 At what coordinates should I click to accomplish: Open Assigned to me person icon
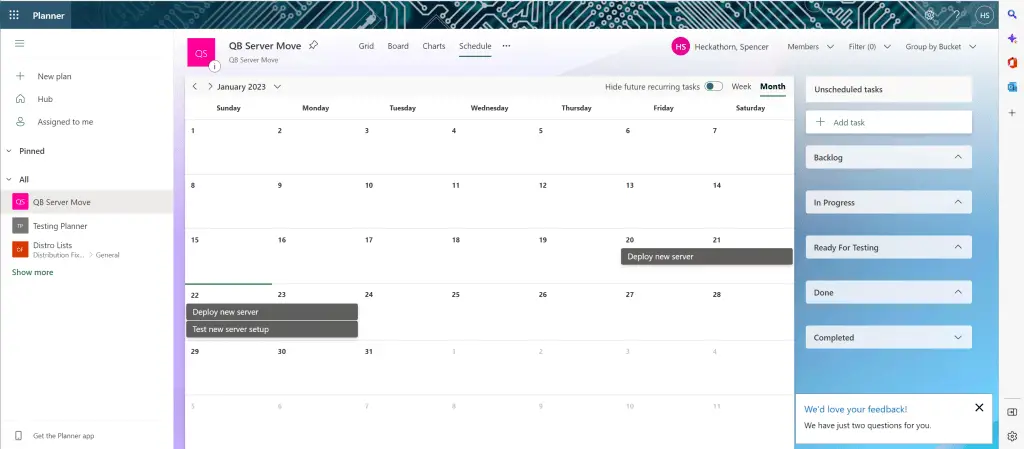pos(20,121)
